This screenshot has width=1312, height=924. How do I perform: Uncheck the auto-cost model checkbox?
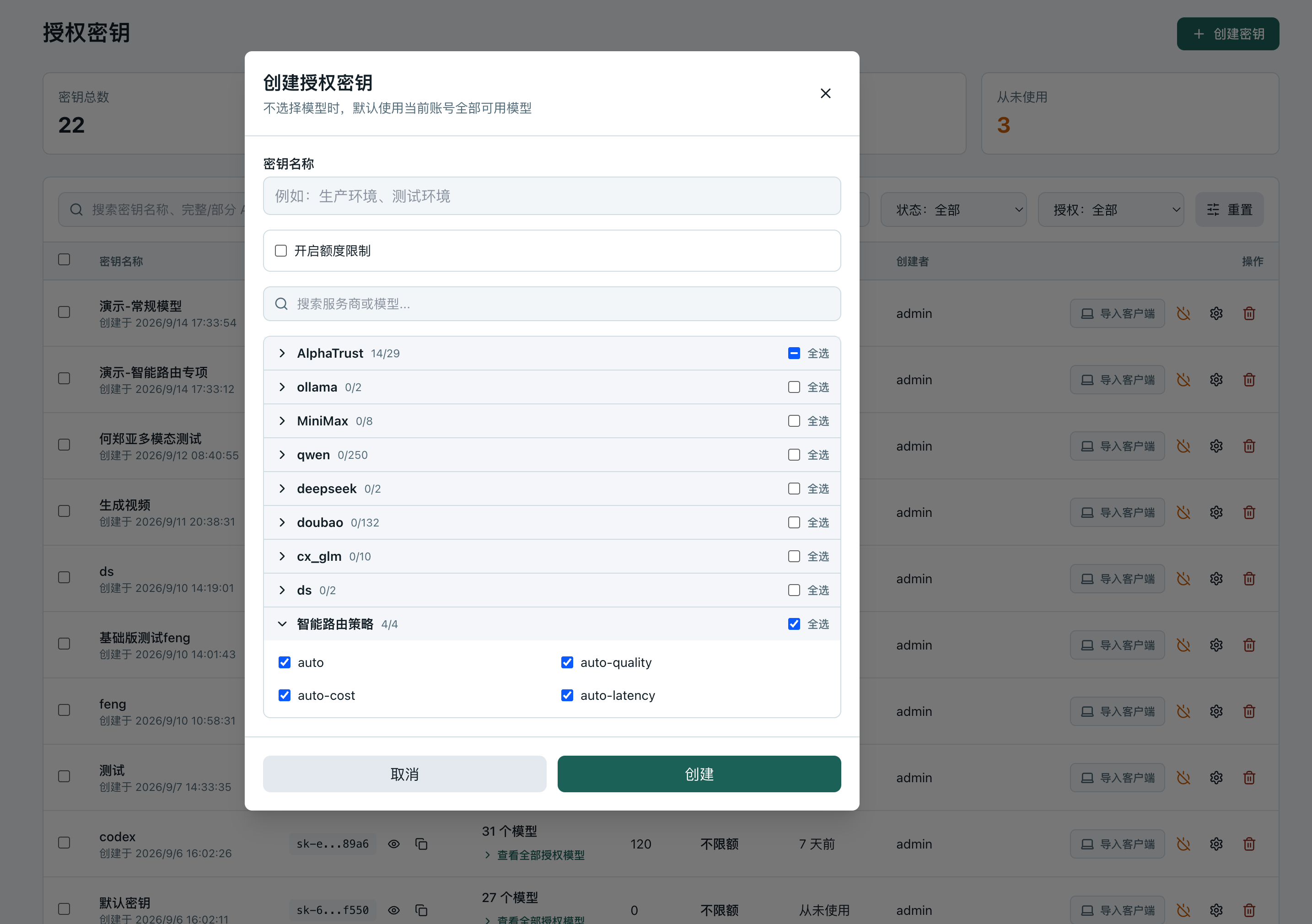coord(284,695)
